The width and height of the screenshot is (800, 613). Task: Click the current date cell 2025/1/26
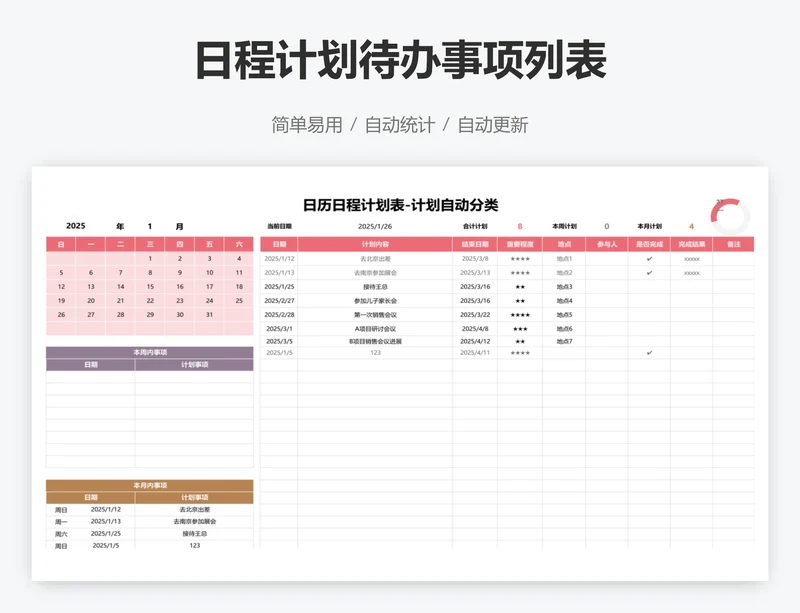coord(375,226)
